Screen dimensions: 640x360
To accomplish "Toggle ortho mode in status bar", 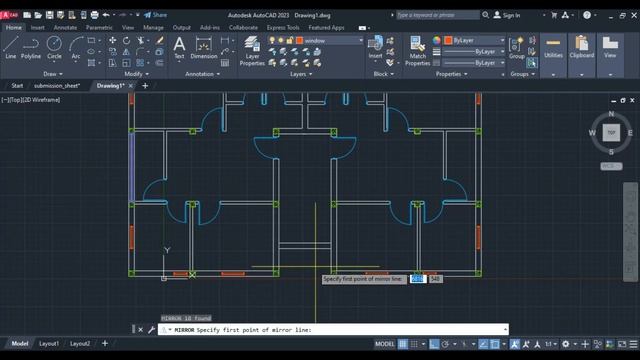I will [x=434, y=344].
